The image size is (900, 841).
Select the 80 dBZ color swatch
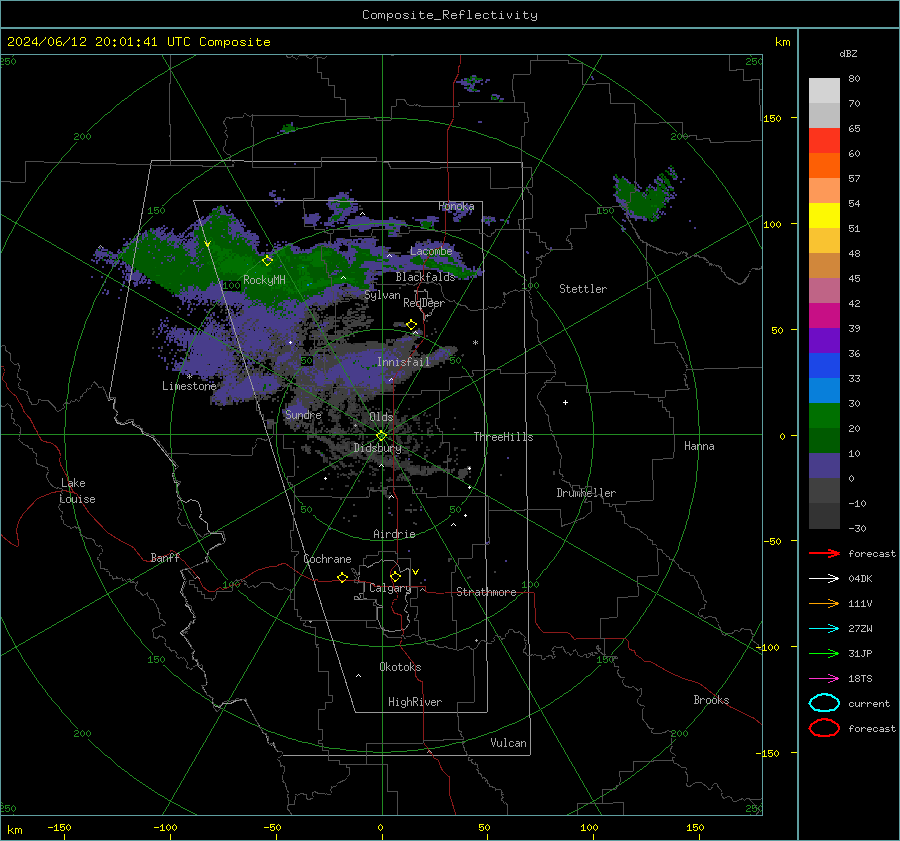coord(824,90)
